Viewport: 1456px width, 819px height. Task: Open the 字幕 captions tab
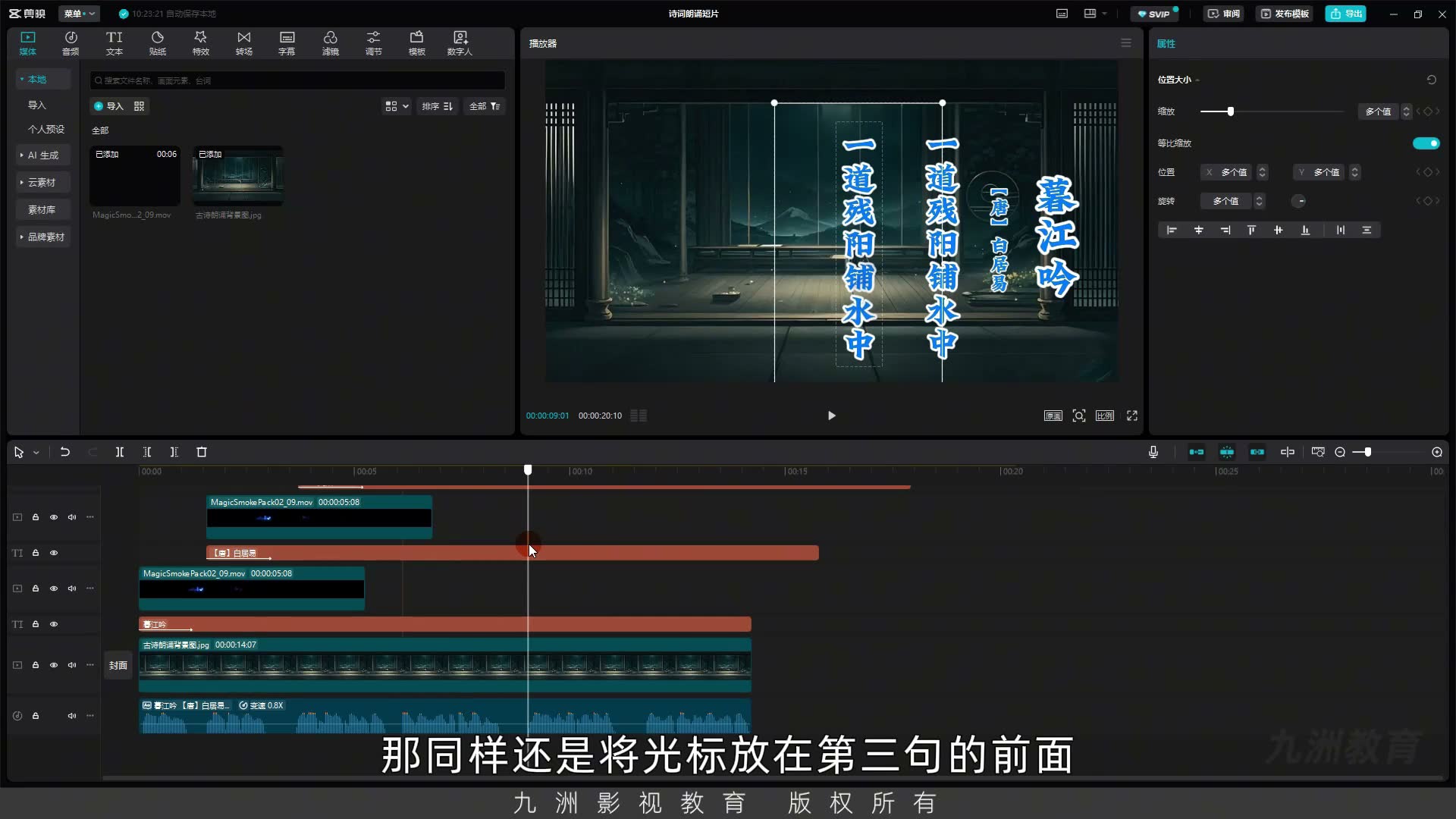pyautogui.click(x=287, y=43)
